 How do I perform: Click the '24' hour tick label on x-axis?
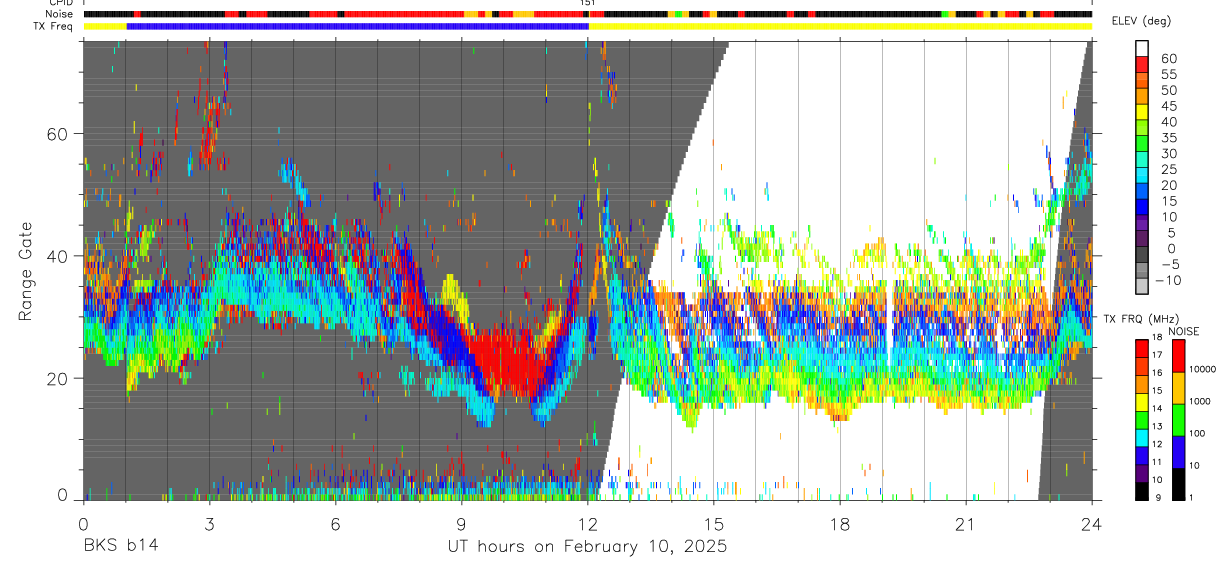(x=1092, y=523)
